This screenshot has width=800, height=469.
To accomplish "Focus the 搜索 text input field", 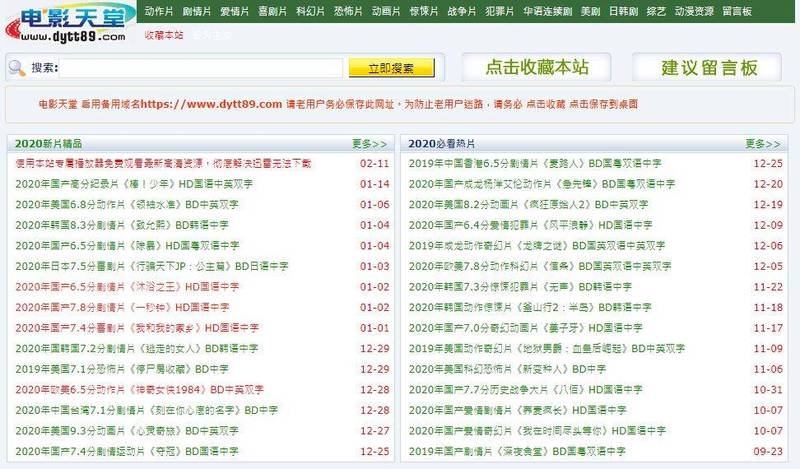I will click(201, 68).
